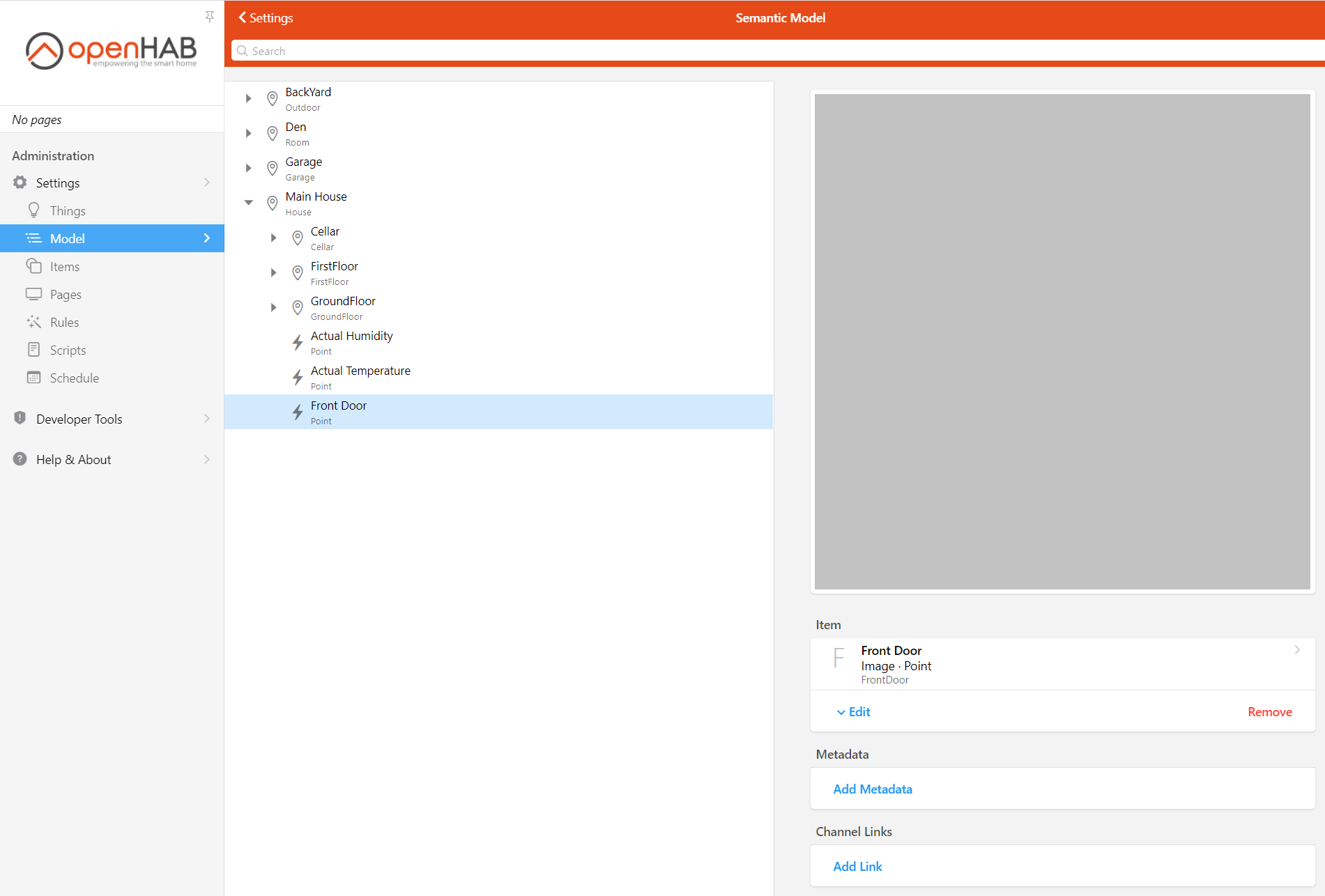The image size is (1325, 896).
Task: Click the BackYard location pin icon
Action: 273,99
